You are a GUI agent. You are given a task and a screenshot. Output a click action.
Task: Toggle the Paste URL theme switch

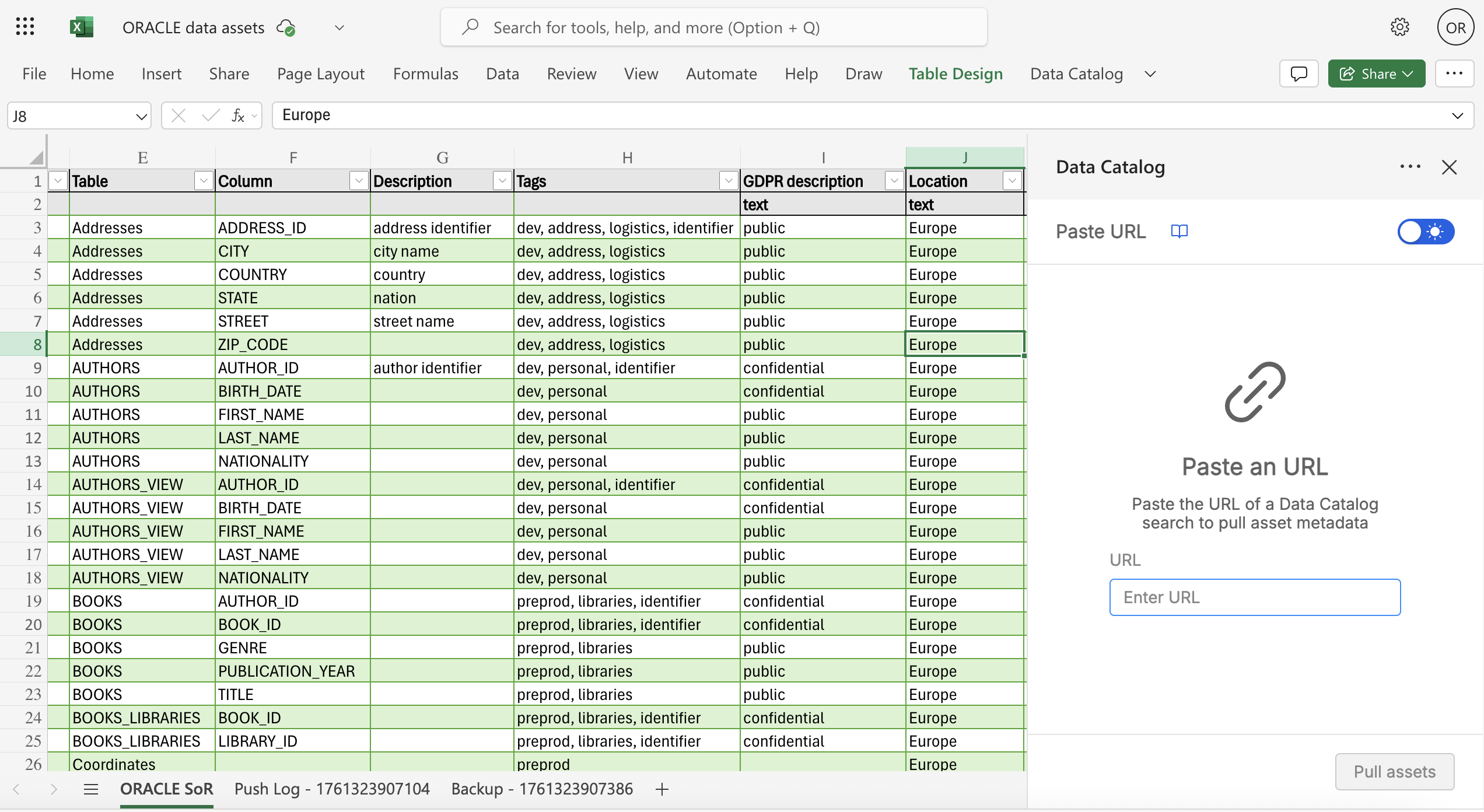pyautogui.click(x=1425, y=232)
